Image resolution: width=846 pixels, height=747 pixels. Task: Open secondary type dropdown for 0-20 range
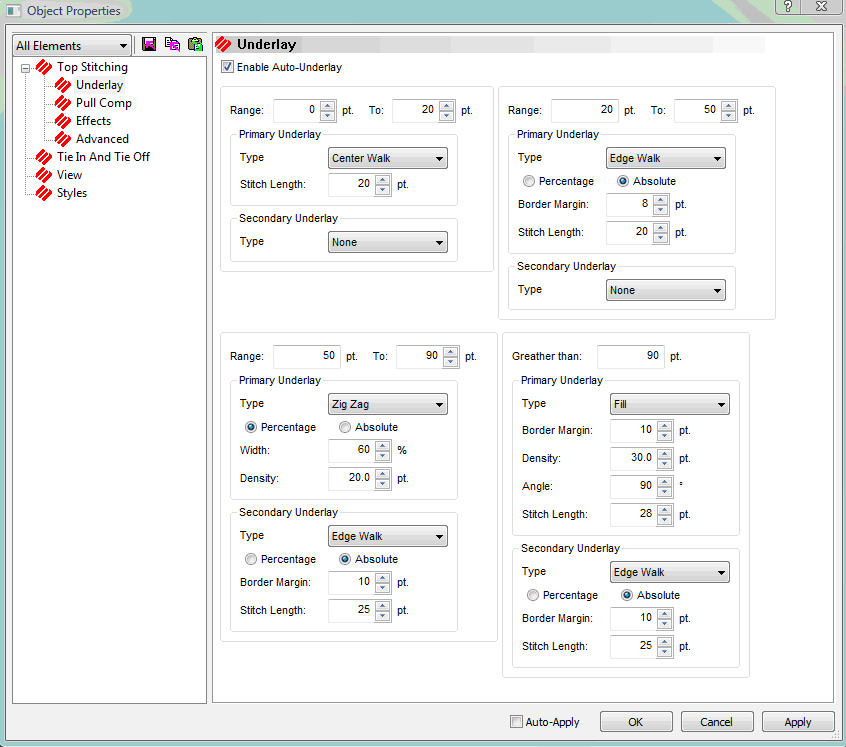387,242
